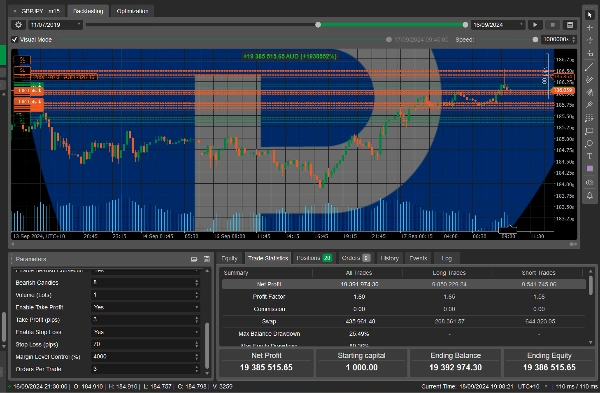Click the Margin Level Control stepper
600x393 pixels.
coord(197,357)
